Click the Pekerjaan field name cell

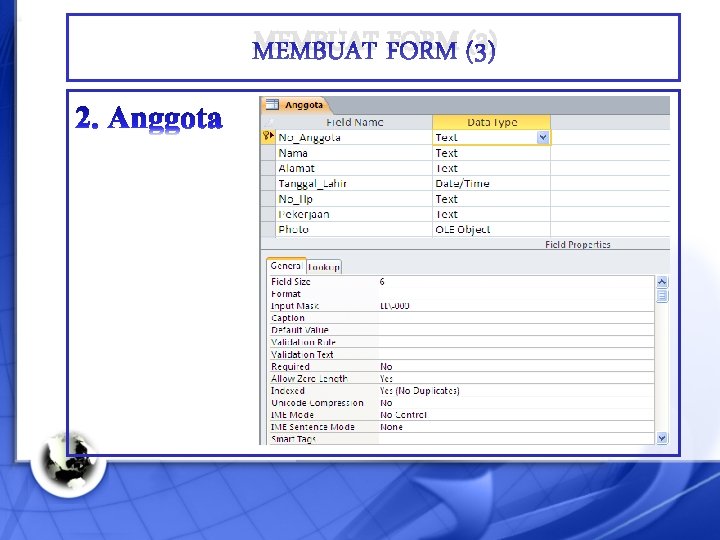(354, 214)
